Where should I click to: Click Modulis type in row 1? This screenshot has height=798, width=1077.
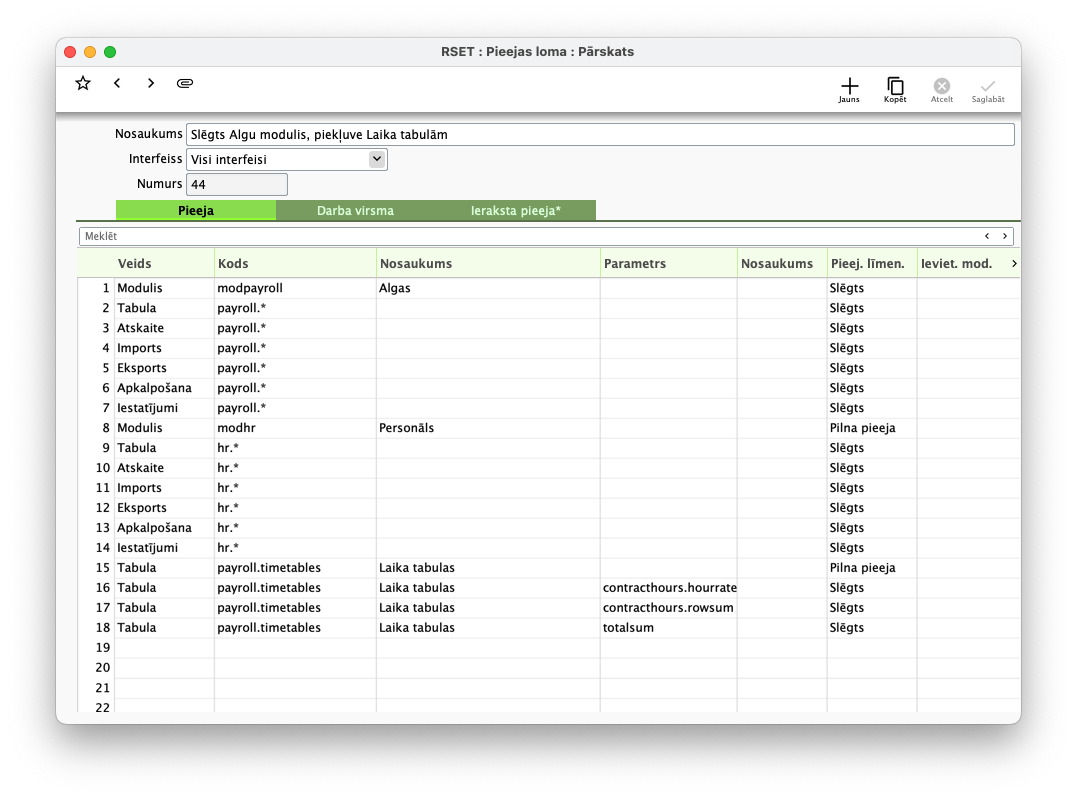pyautogui.click(x=164, y=288)
